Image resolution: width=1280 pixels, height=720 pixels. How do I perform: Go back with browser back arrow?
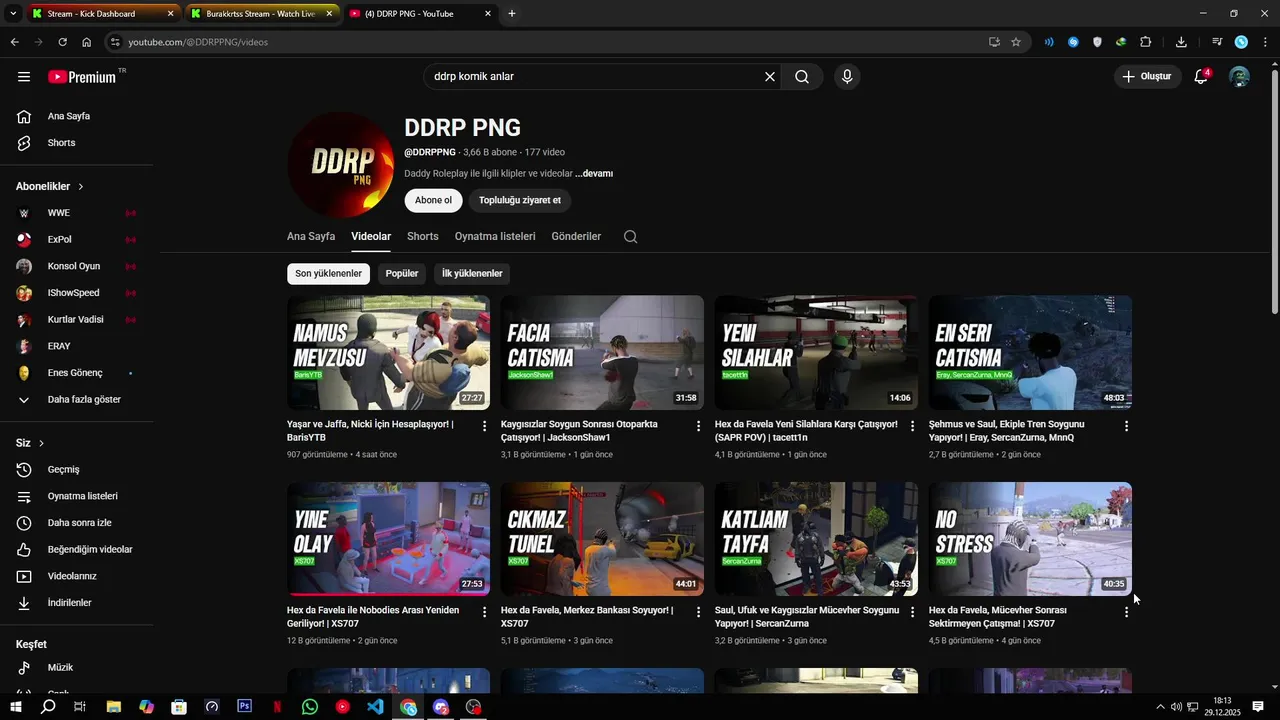(x=14, y=42)
